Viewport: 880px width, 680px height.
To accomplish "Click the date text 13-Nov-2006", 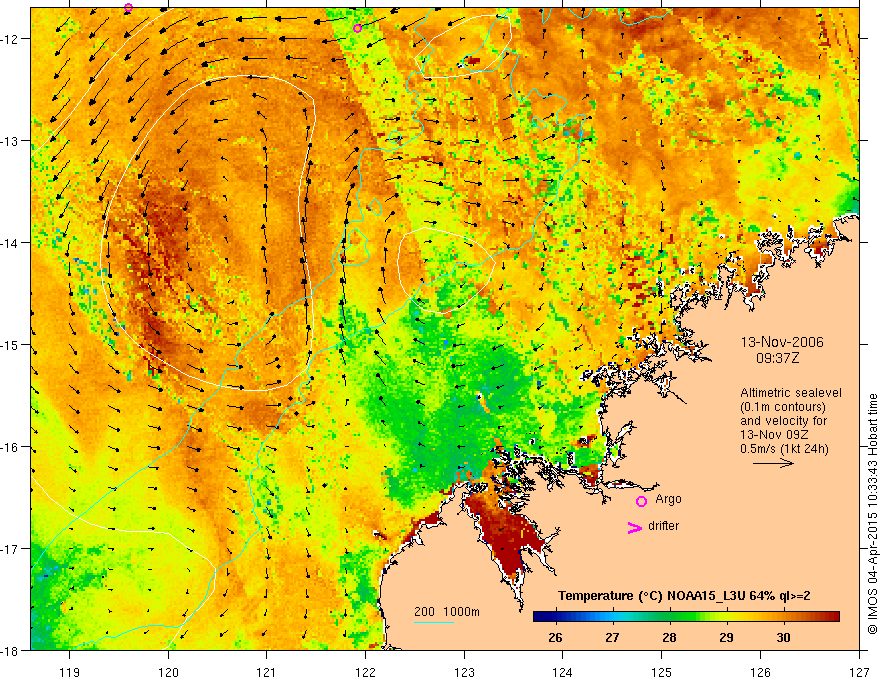I will click(782, 342).
